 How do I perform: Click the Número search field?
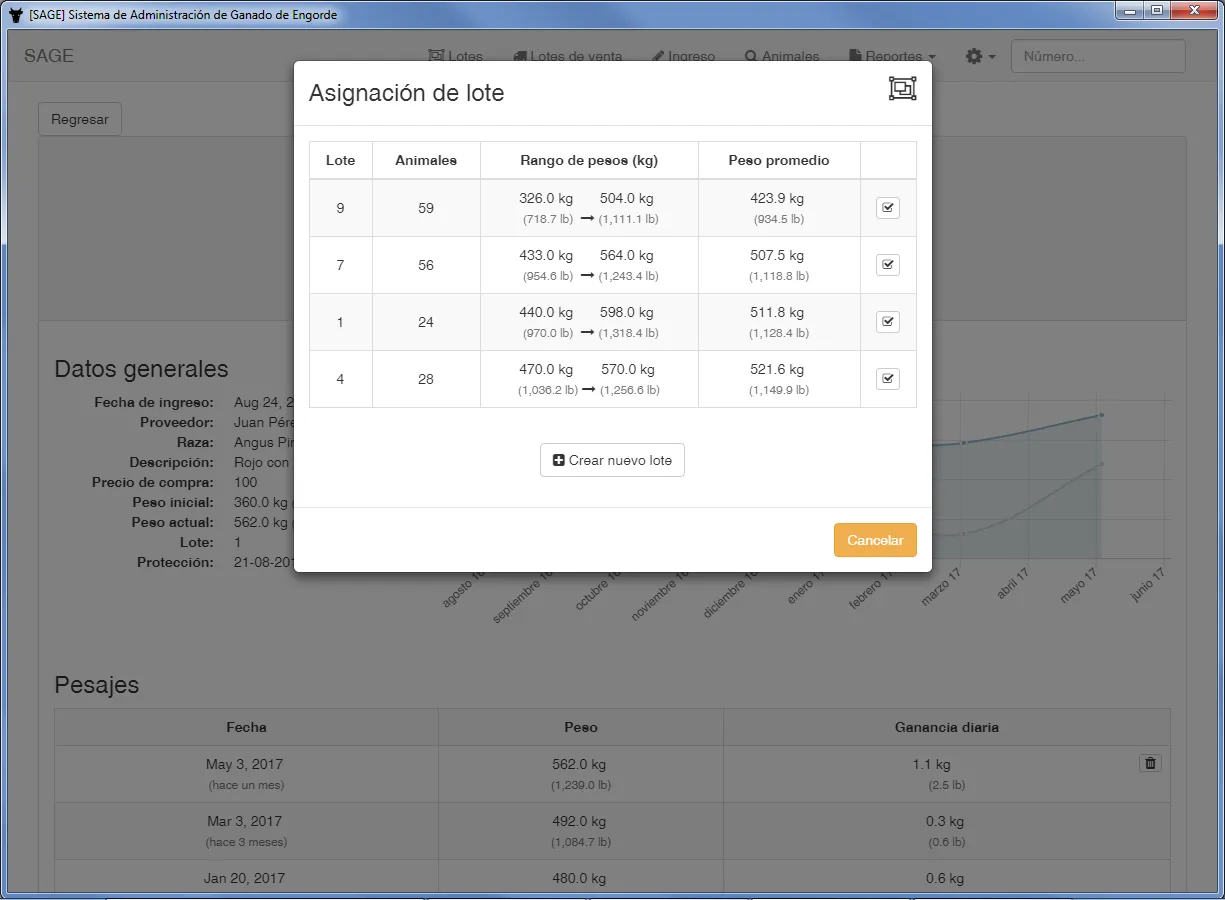[x=1097, y=56]
